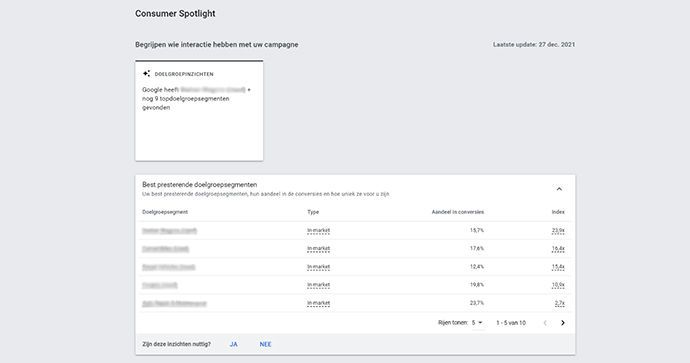Click the 23,9x index value
The image size is (690, 363).
click(558, 231)
